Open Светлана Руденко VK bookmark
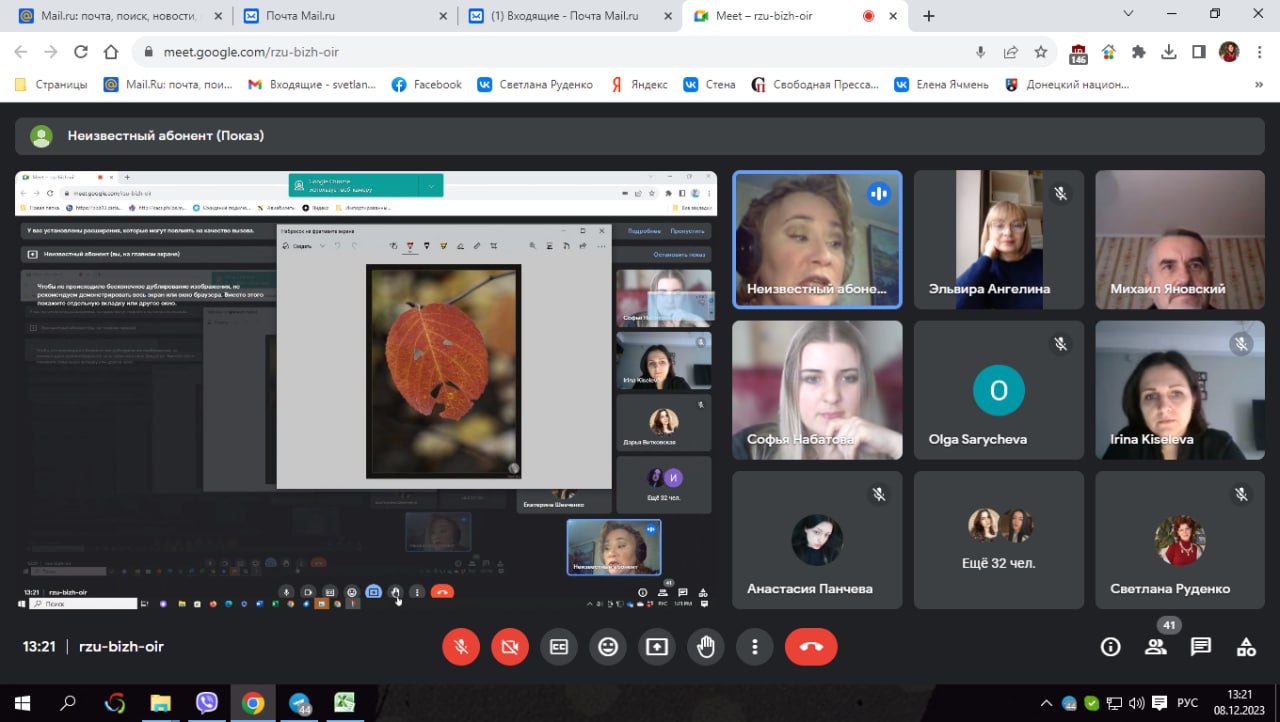This screenshot has height=722, width=1280. (x=535, y=85)
